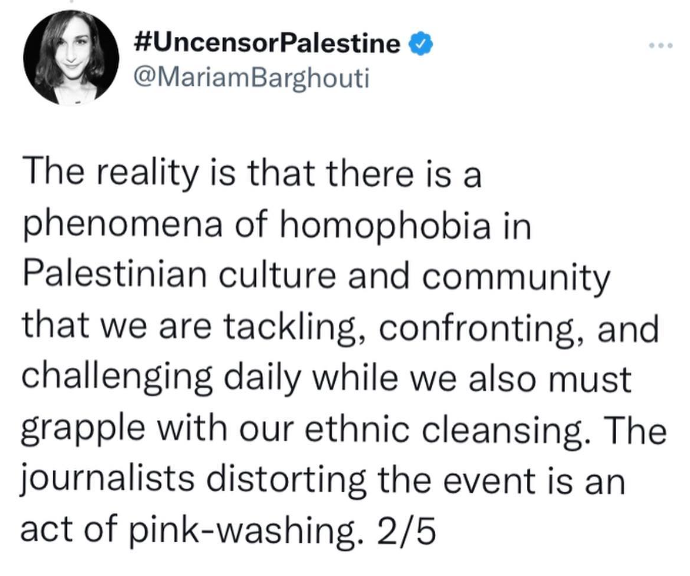The width and height of the screenshot is (690, 576).
Task: Click the word "phenomena" in the tweet
Action: [x=122, y=227]
